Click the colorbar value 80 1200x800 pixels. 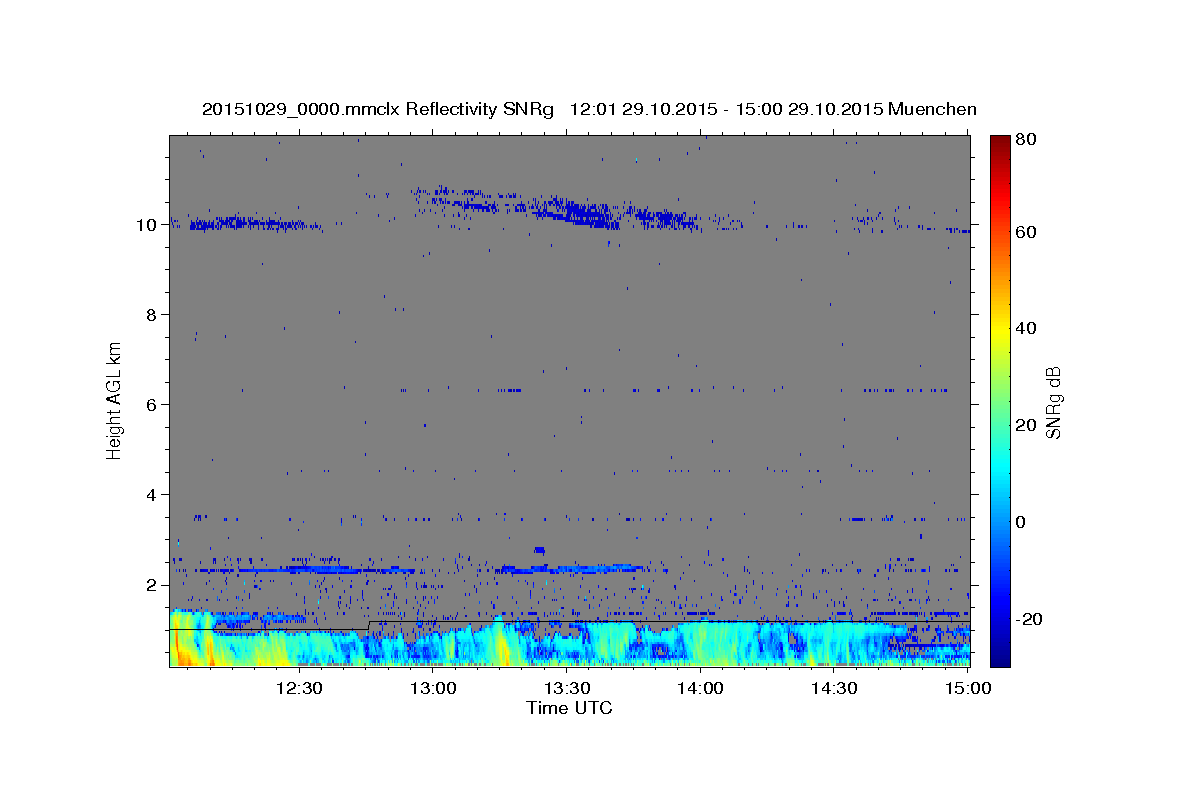point(1025,140)
